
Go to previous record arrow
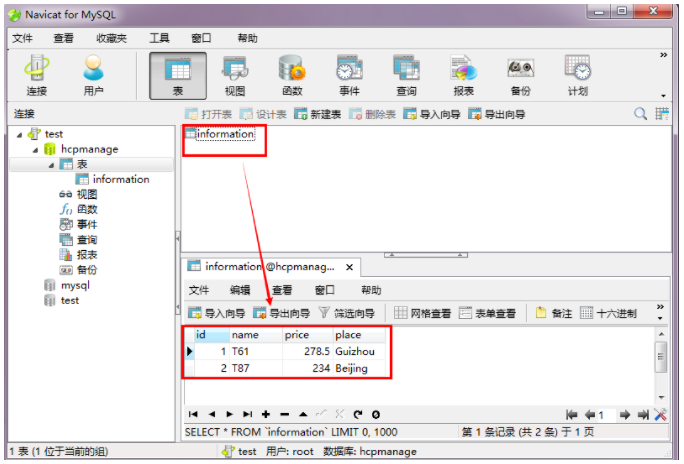[212, 414]
